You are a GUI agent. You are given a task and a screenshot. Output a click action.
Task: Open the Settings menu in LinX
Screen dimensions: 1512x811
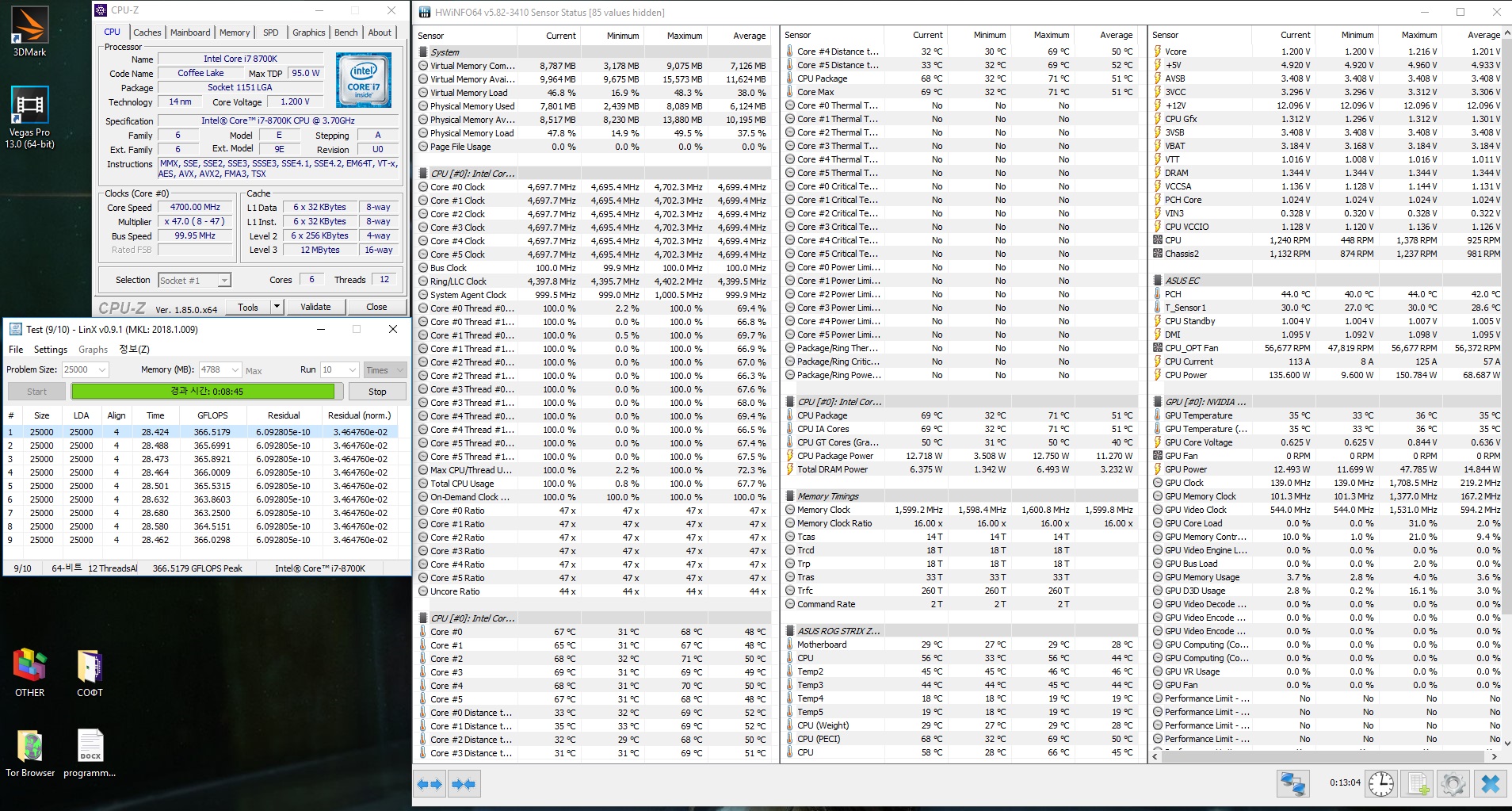[51, 350]
